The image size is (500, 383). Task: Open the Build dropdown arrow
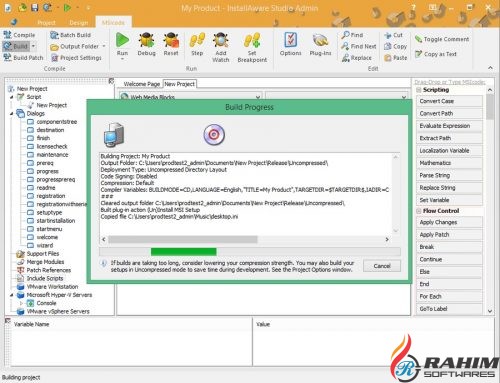[x=33, y=46]
